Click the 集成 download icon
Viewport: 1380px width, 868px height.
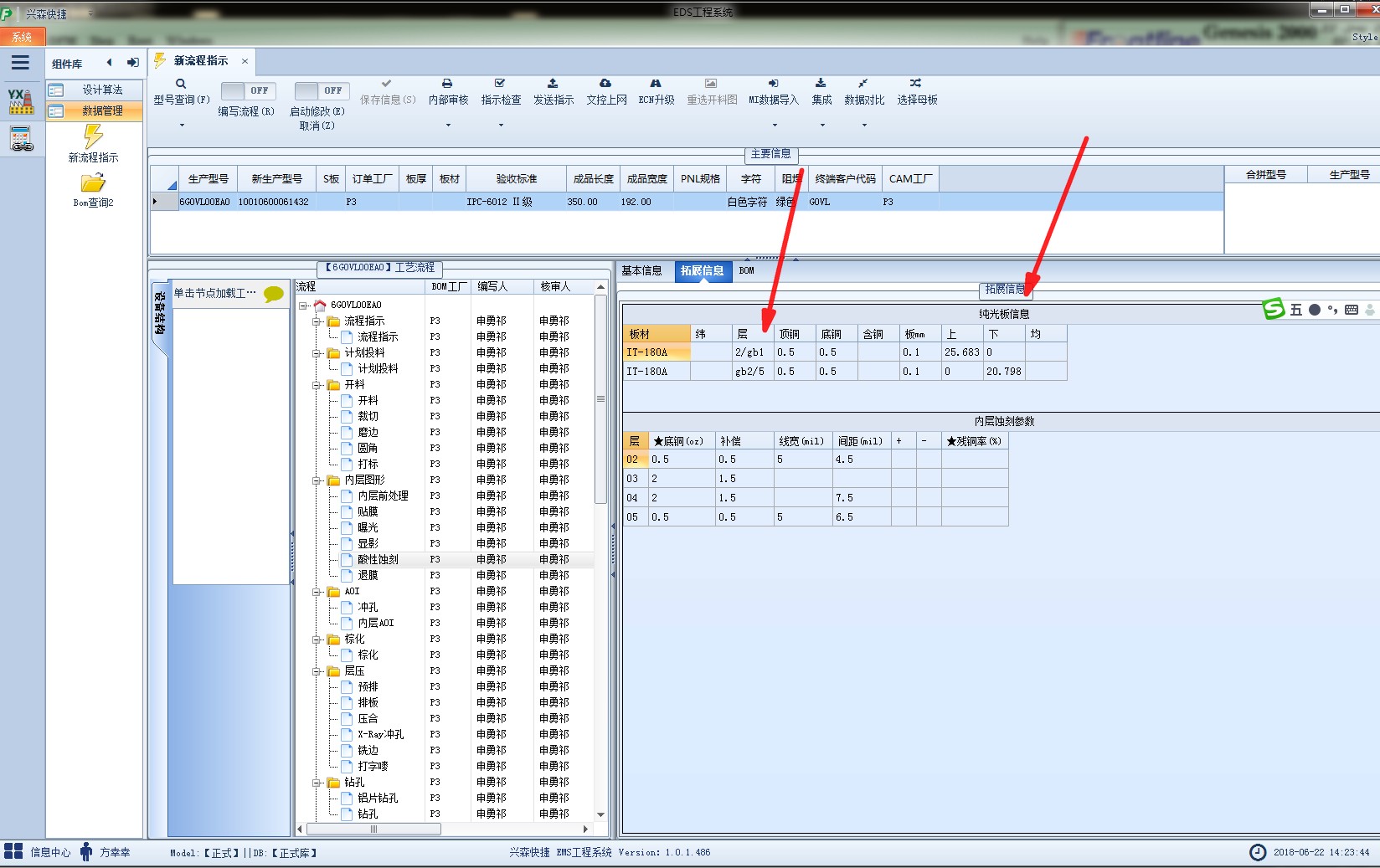(821, 84)
